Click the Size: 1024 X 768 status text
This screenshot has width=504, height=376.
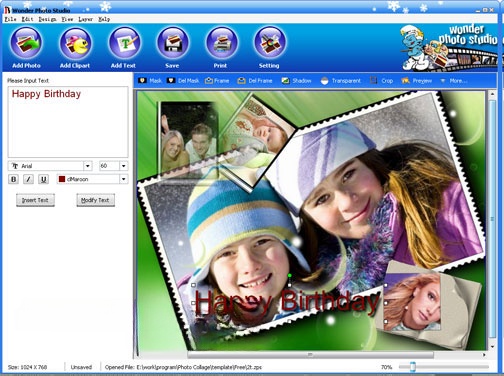coord(27,367)
